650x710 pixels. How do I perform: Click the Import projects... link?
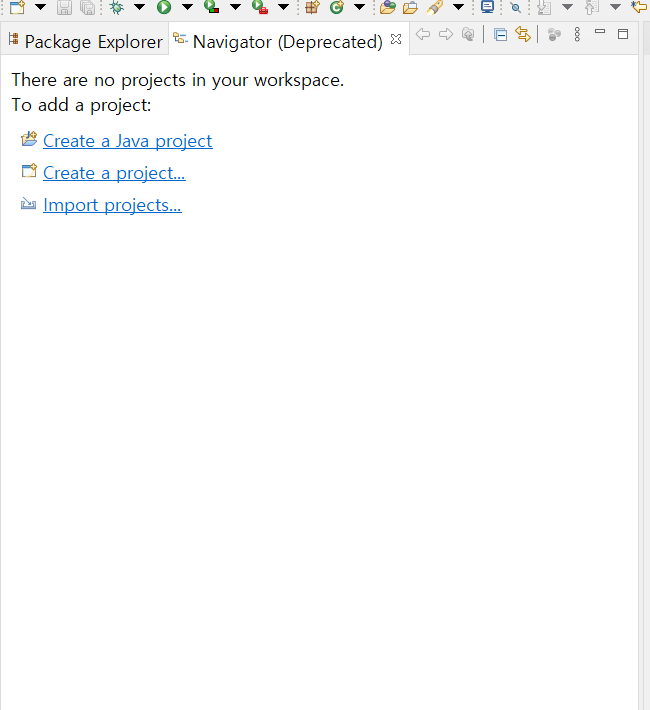[112, 205]
